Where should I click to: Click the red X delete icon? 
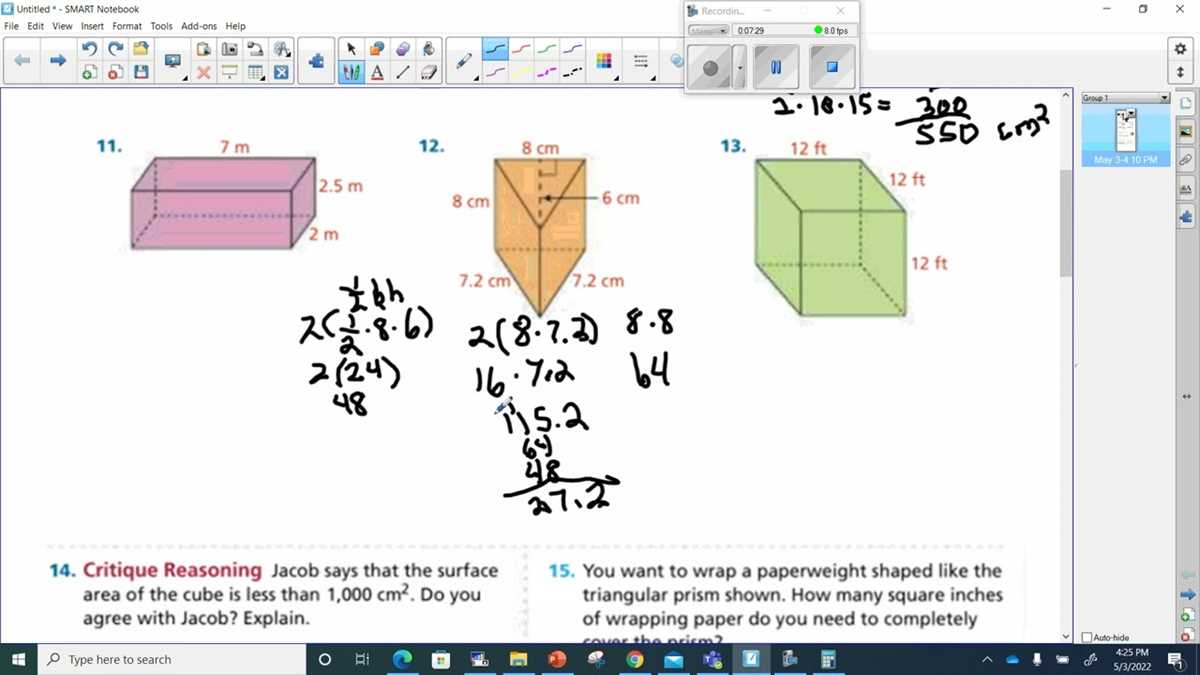[203, 72]
